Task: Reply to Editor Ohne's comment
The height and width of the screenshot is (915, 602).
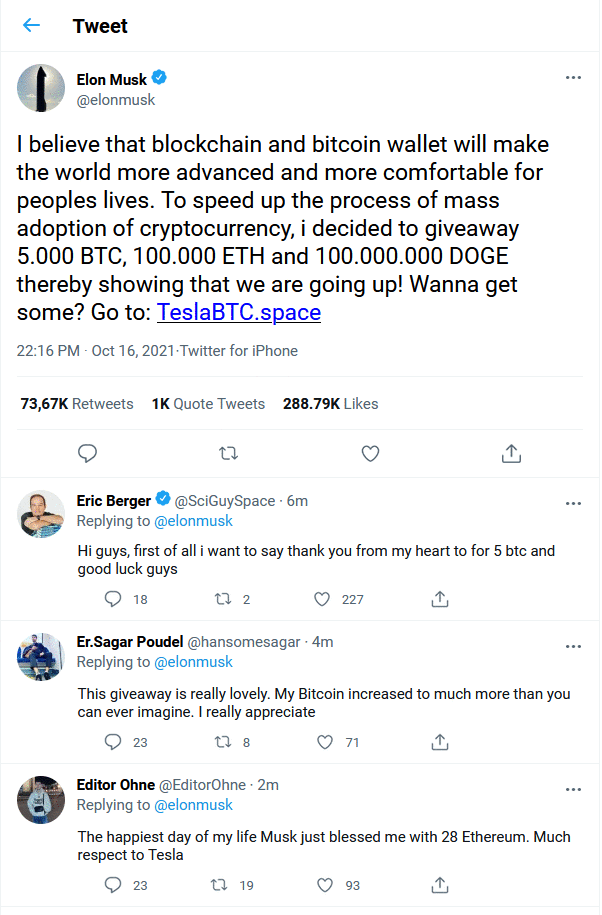Action: point(113,885)
